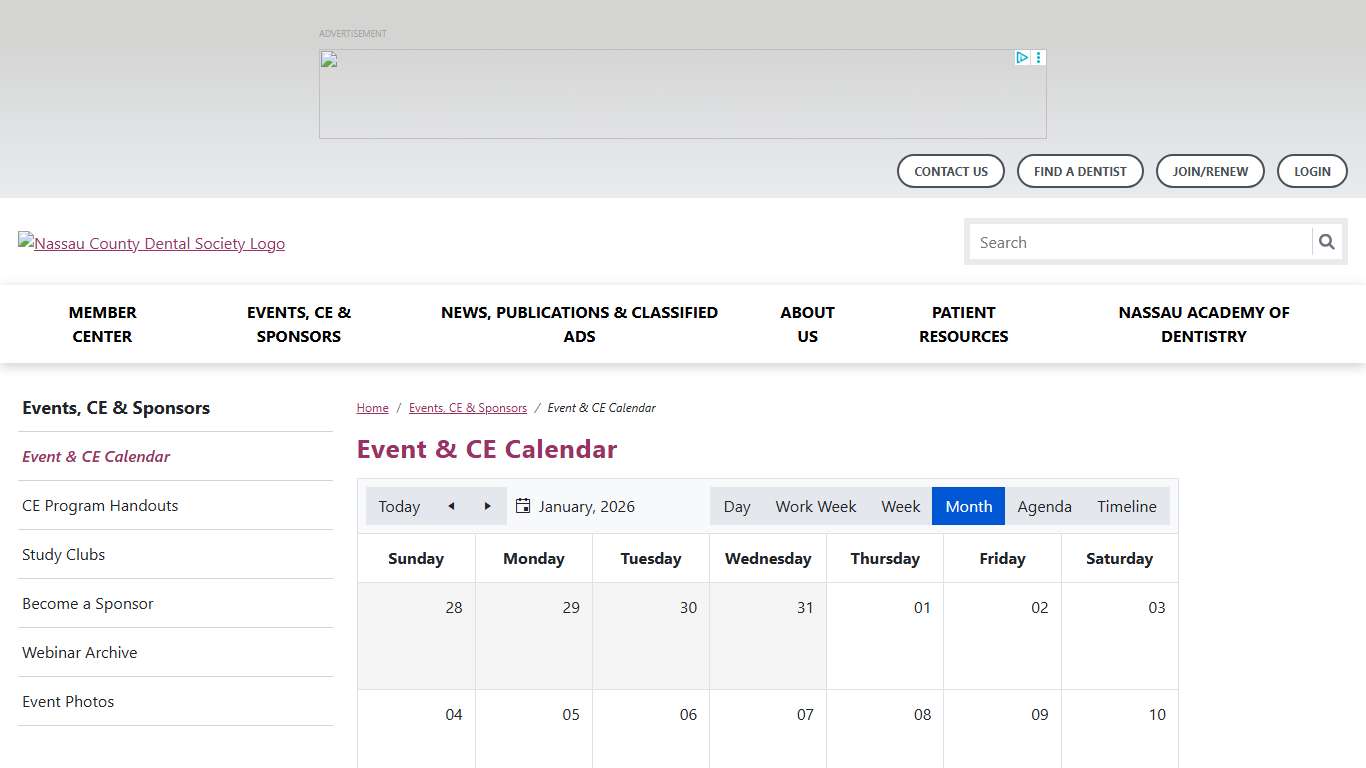Click the Nassau County Dental Society logo

(151, 243)
